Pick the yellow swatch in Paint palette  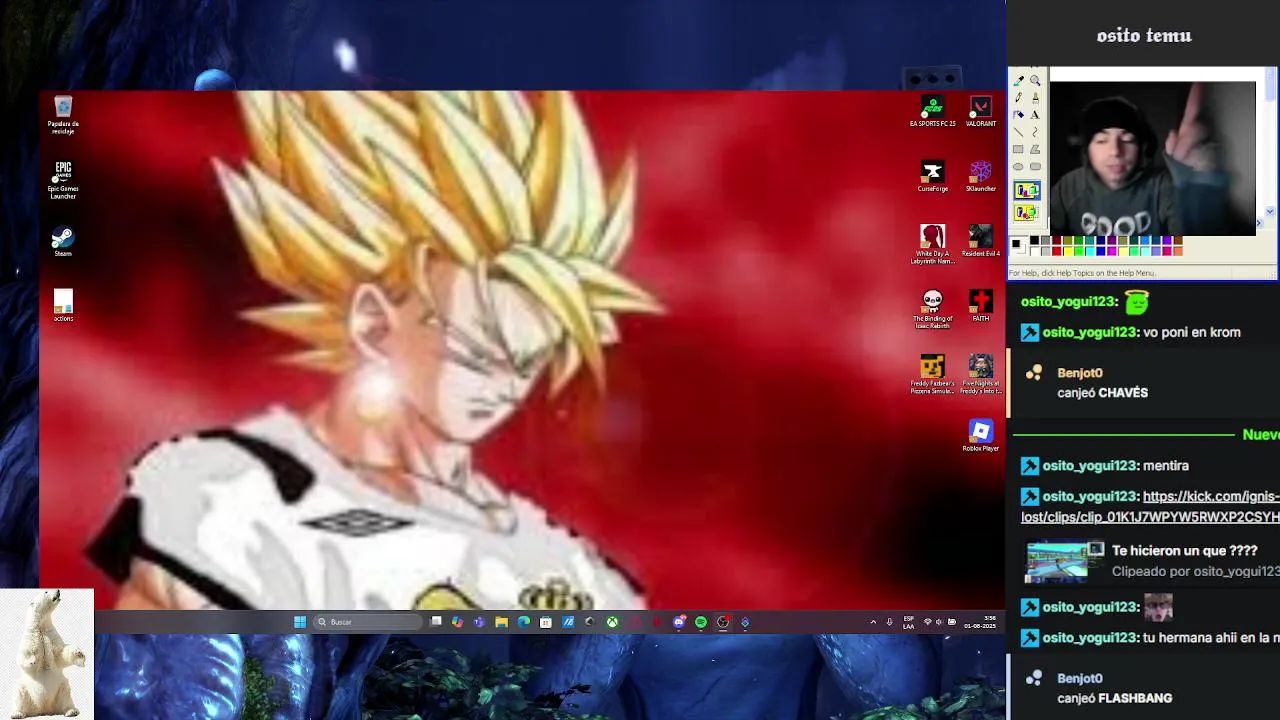1068,251
